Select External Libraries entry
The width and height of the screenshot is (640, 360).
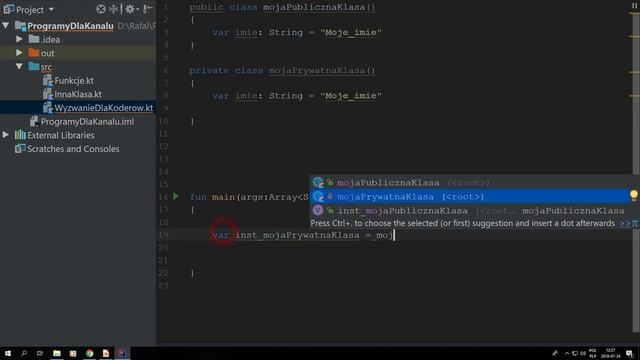click(x=60, y=135)
